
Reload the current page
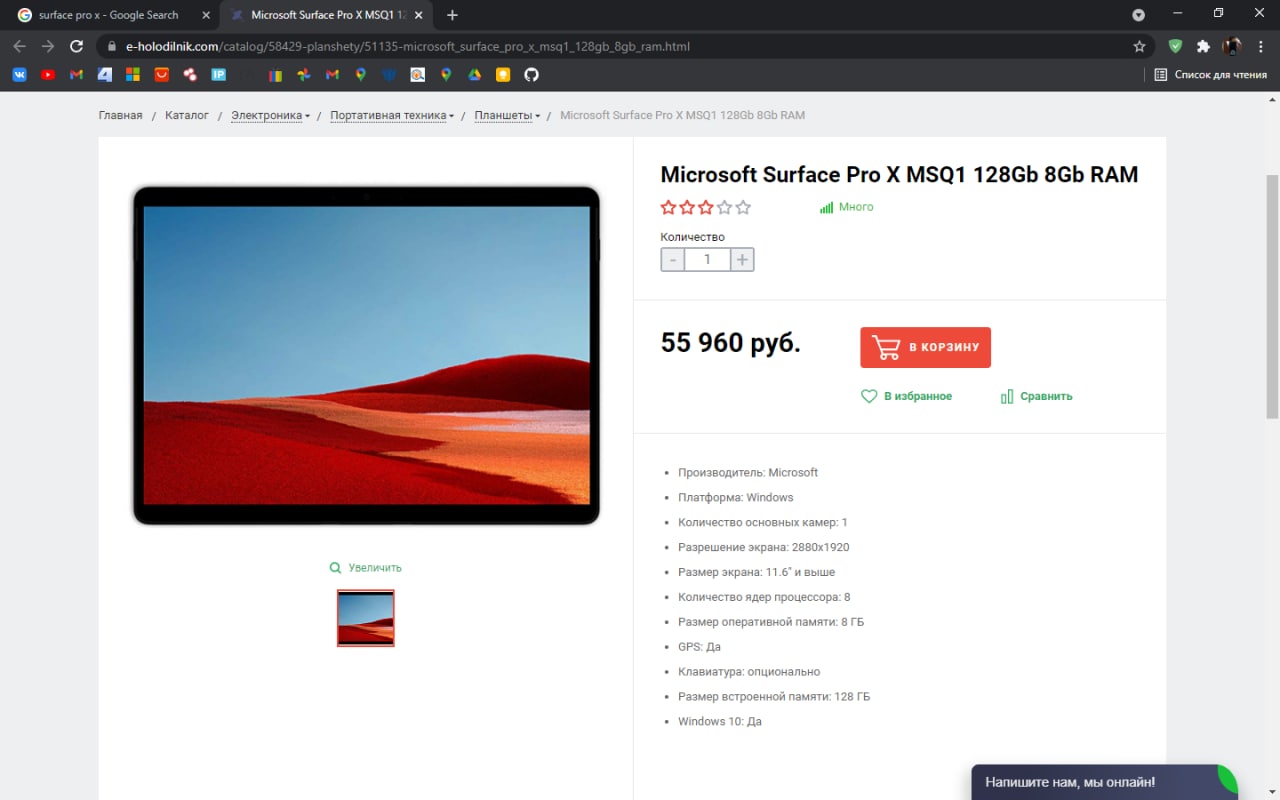coord(76,46)
